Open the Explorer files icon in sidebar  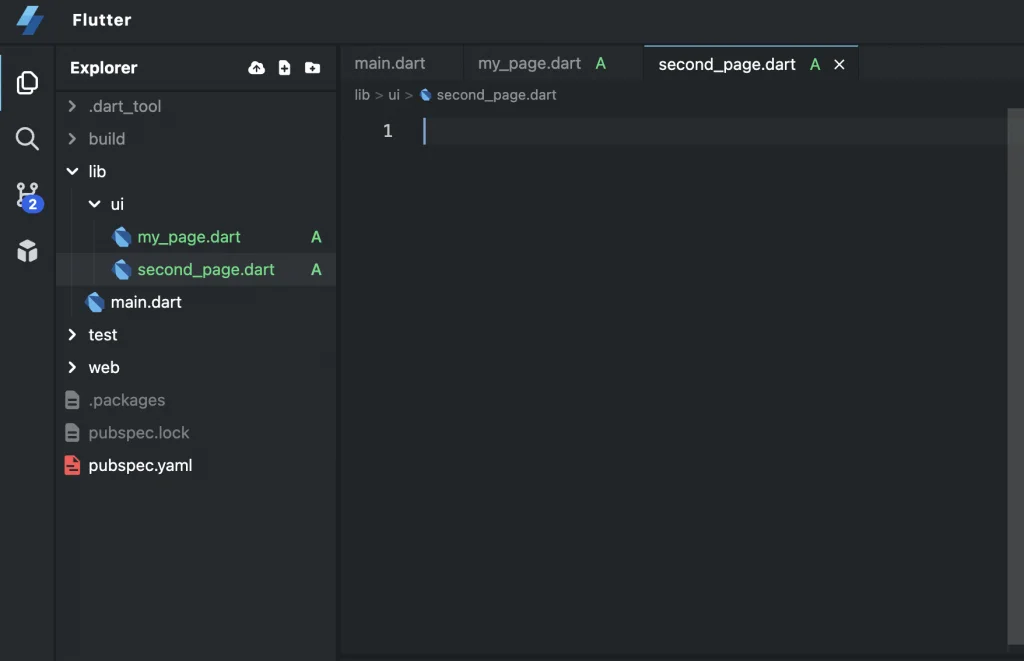(28, 82)
